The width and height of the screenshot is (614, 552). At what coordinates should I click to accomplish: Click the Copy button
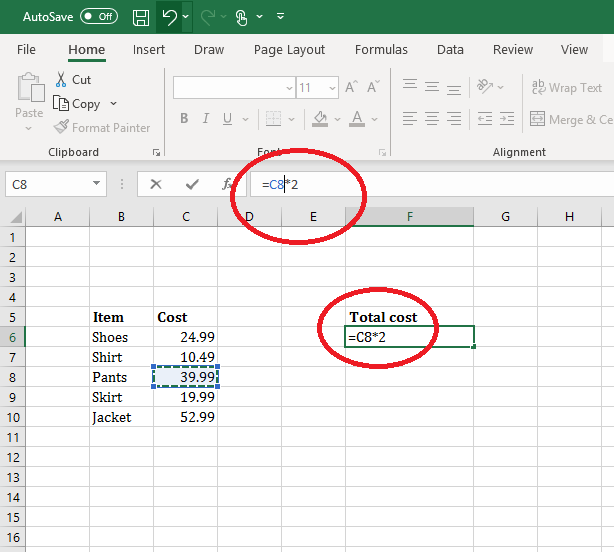pyautogui.click(x=77, y=104)
